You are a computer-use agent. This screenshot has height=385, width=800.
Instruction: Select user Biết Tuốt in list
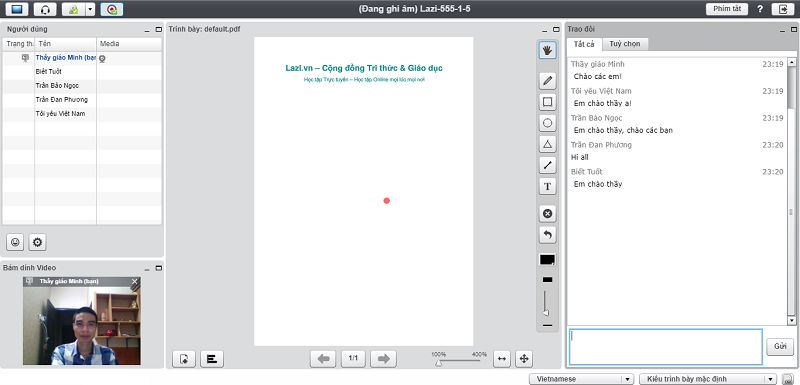point(82,72)
